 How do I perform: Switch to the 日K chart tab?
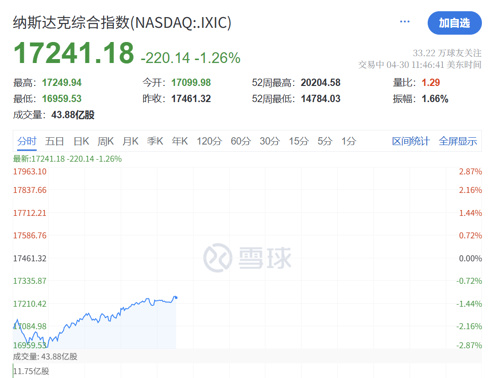81,141
